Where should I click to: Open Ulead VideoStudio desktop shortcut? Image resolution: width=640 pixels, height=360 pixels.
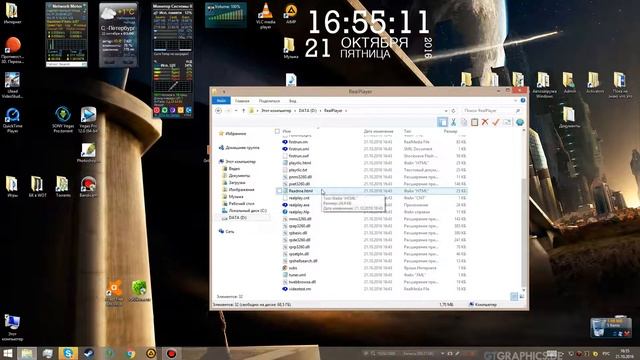pos(12,85)
